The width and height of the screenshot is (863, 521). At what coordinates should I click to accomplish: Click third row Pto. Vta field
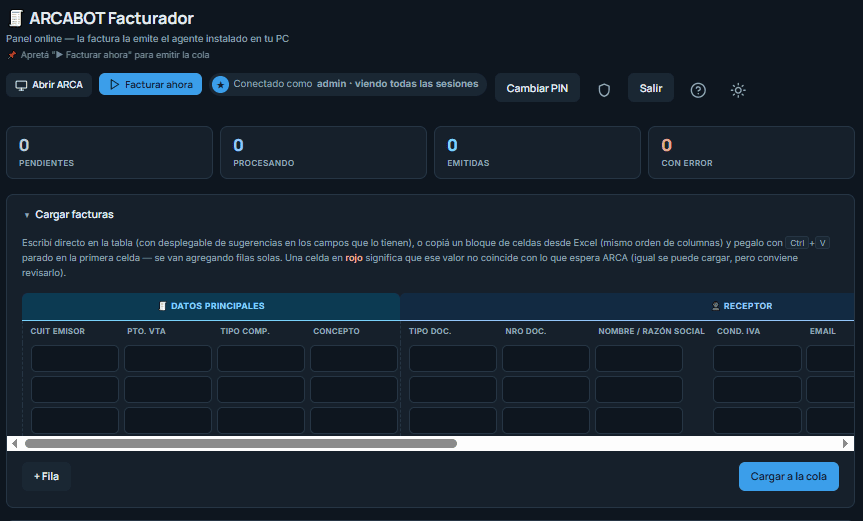[x=168, y=420]
